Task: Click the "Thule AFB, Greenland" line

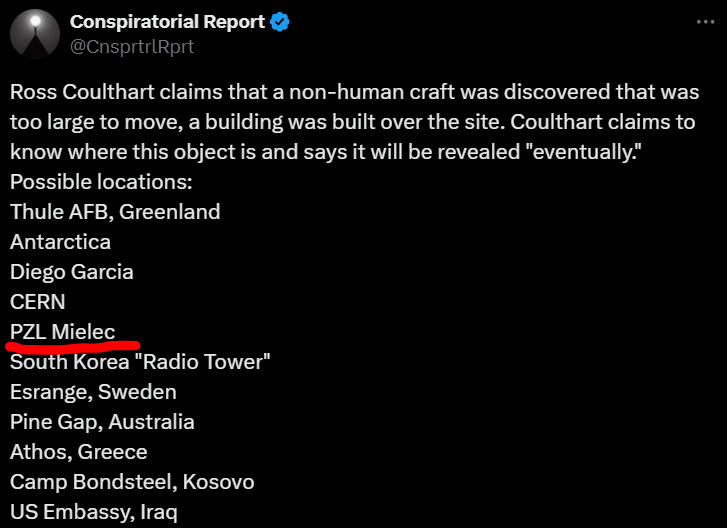Action: tap(115, 212)
